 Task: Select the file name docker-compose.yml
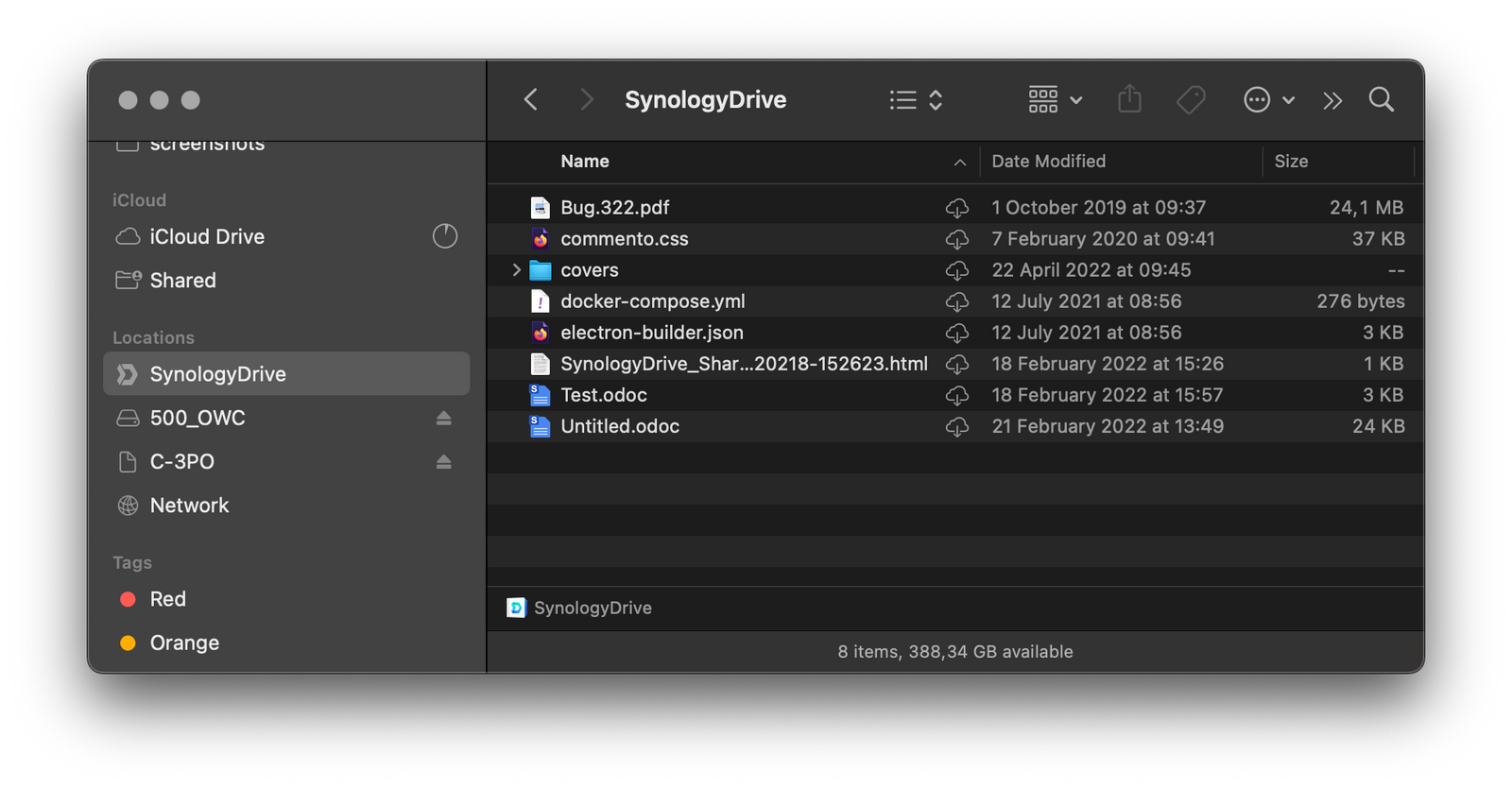coord(652,301)
